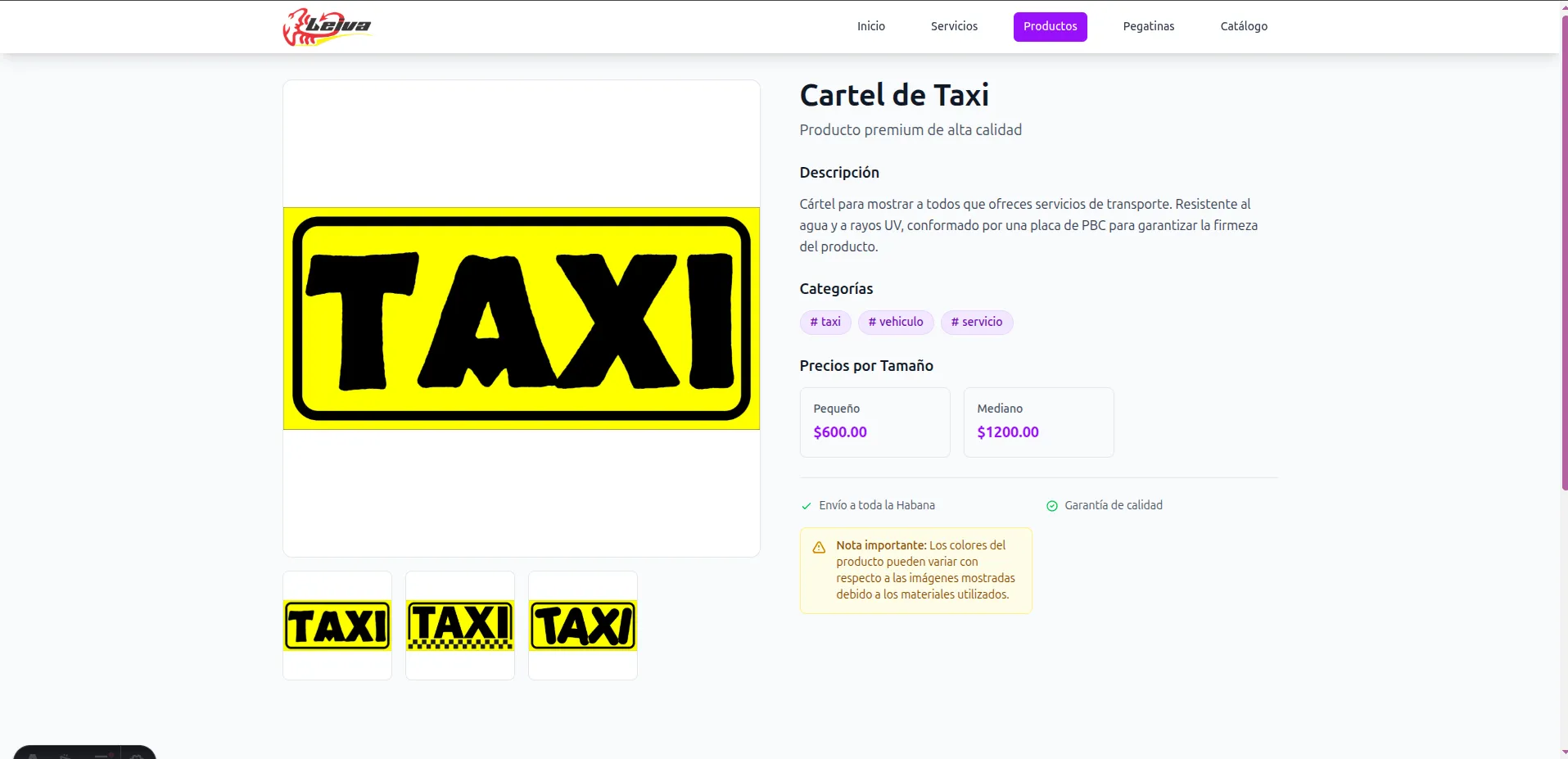1568x759 pixels.
Task: Click the # servicio category tag
Action: tap(977, 322)
